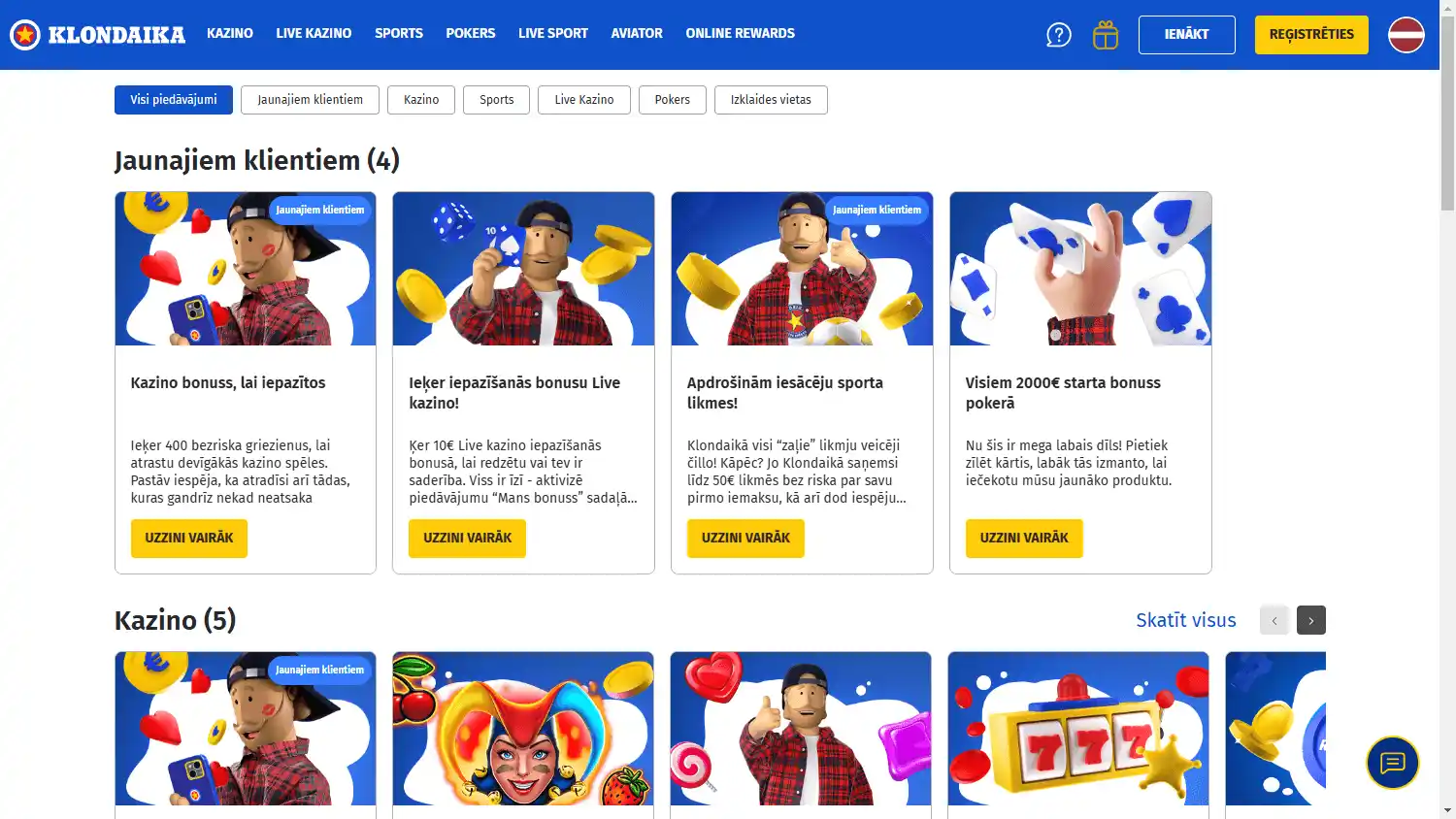Go to previous Kazino carousel slide
This screenshot has height=819, width=1456.
pos(1274,620)
